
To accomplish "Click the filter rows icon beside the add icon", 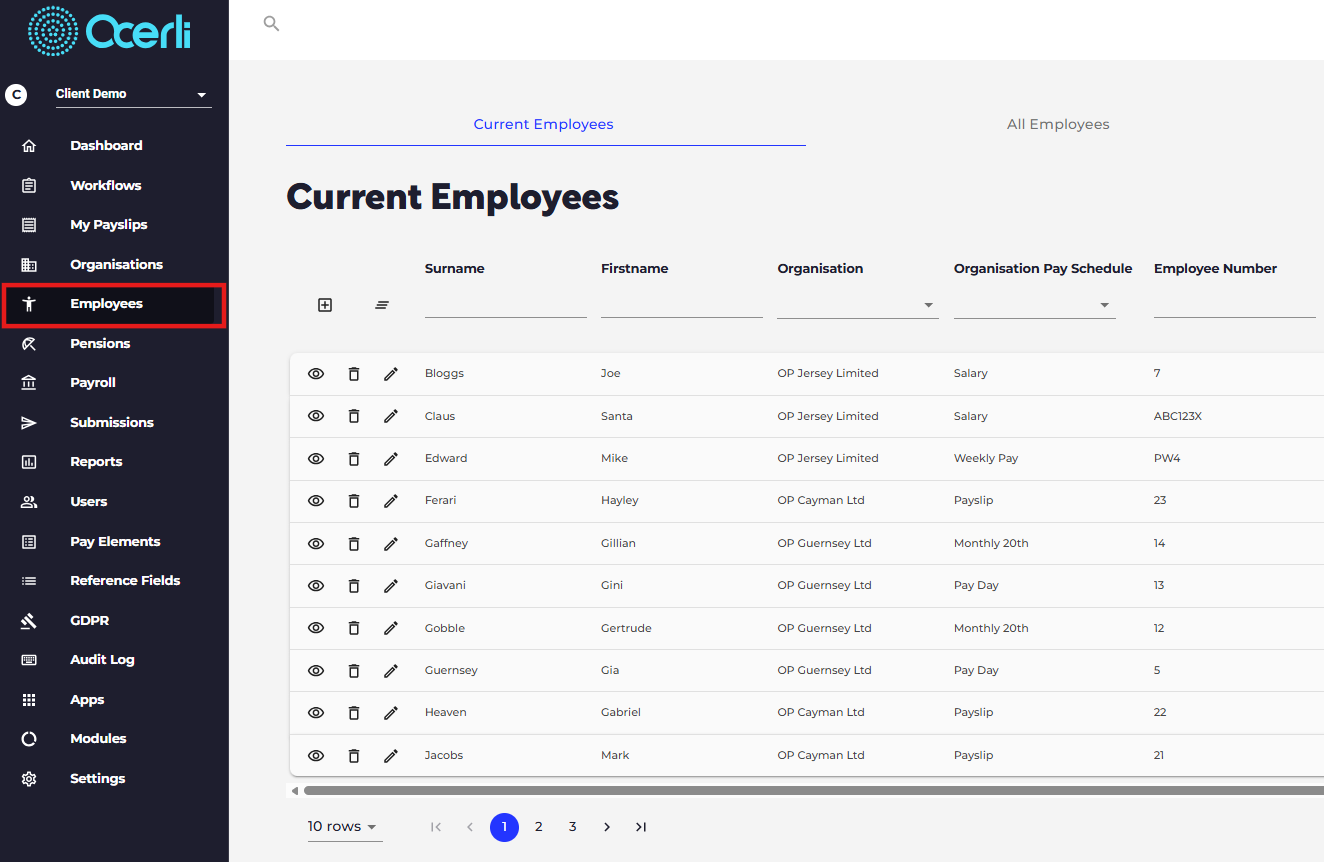I will pyautogui.click(x=382, y=305).
